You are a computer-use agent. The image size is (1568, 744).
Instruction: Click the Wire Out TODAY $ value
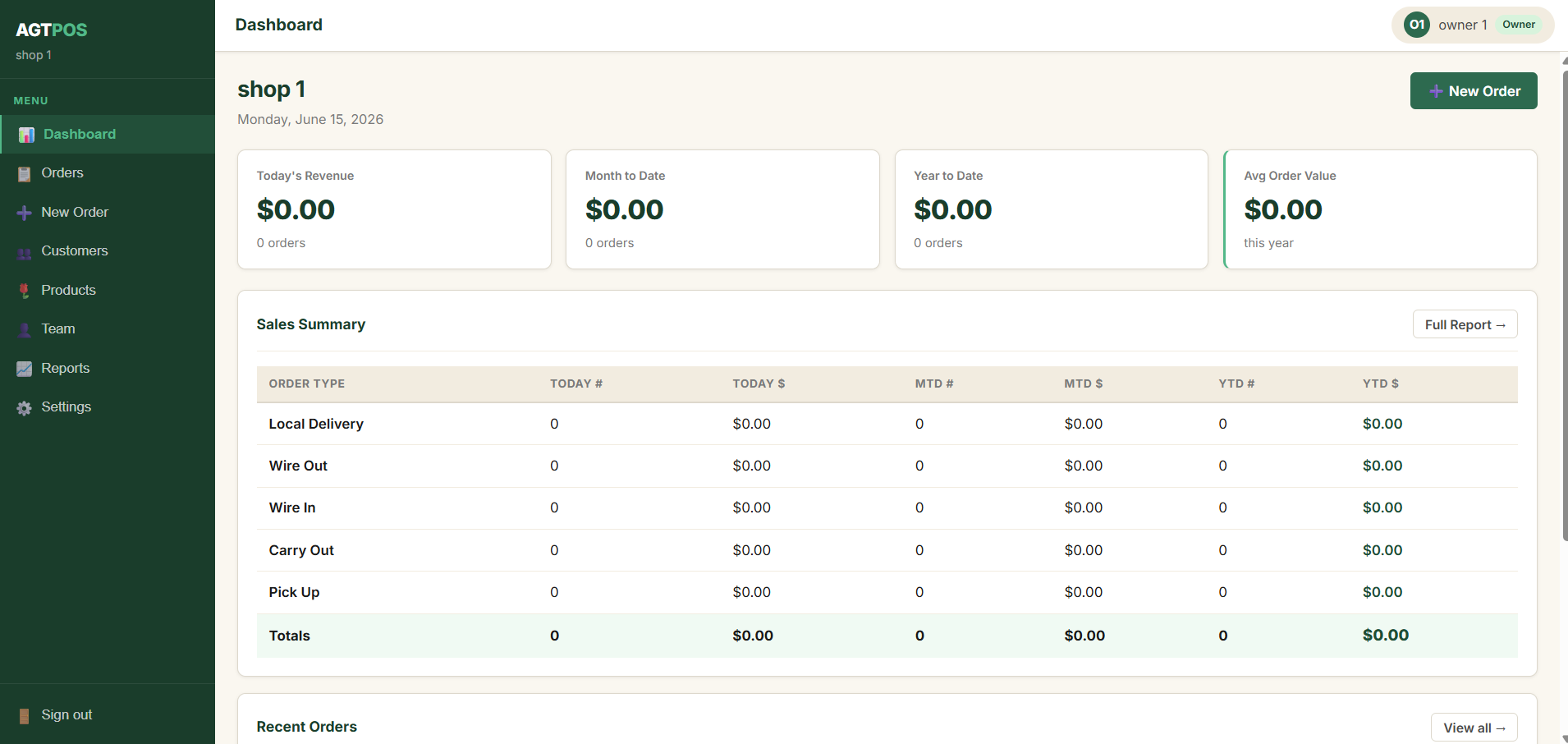[752, 466]
